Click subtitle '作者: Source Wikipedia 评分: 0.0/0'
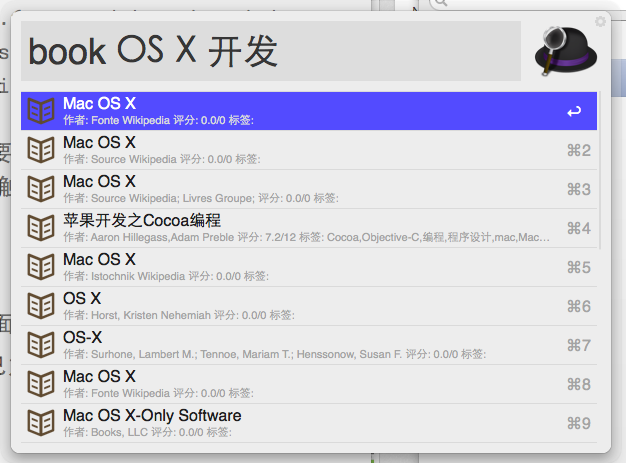Image resolution: width=626 pixels, height=463 pixels. [x=162, y=159]
